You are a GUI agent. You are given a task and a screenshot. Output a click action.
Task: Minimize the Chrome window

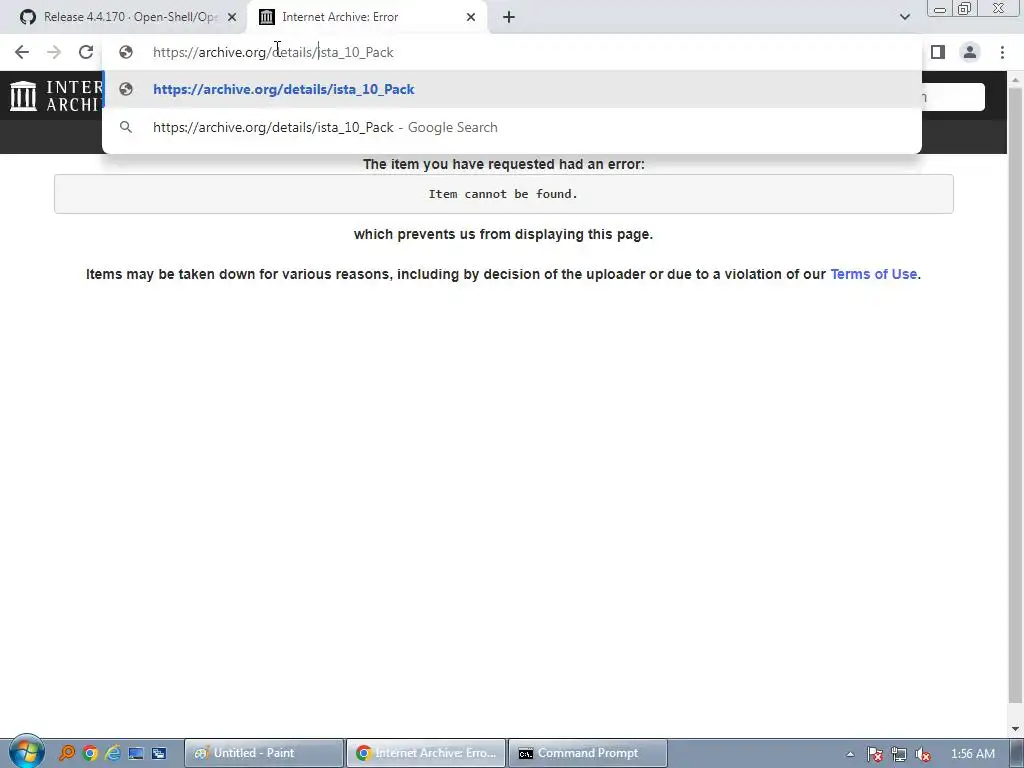940,9
